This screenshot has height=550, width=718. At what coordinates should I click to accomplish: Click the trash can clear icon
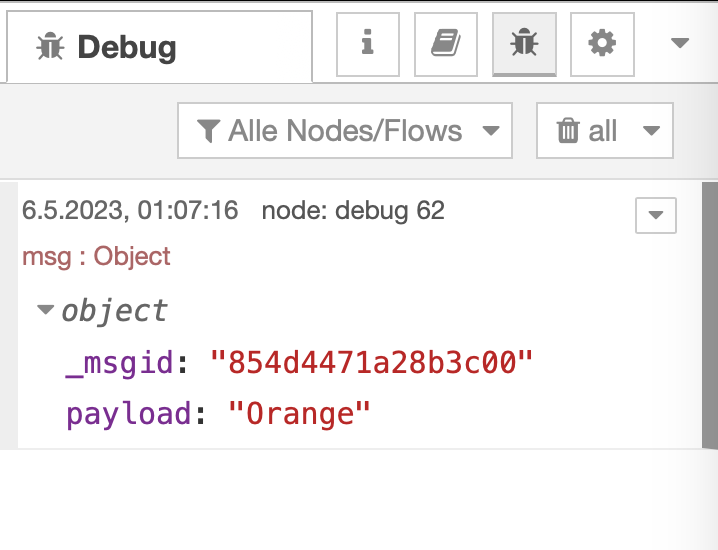click(x=568, y=131)
